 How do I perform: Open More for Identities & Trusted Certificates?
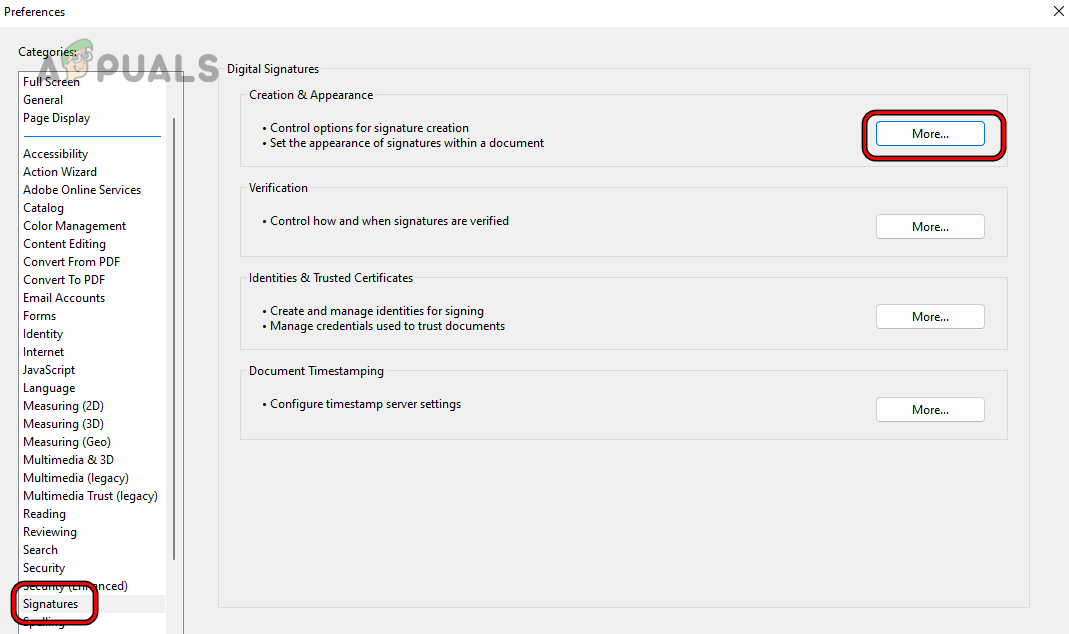tap(930, 316)
